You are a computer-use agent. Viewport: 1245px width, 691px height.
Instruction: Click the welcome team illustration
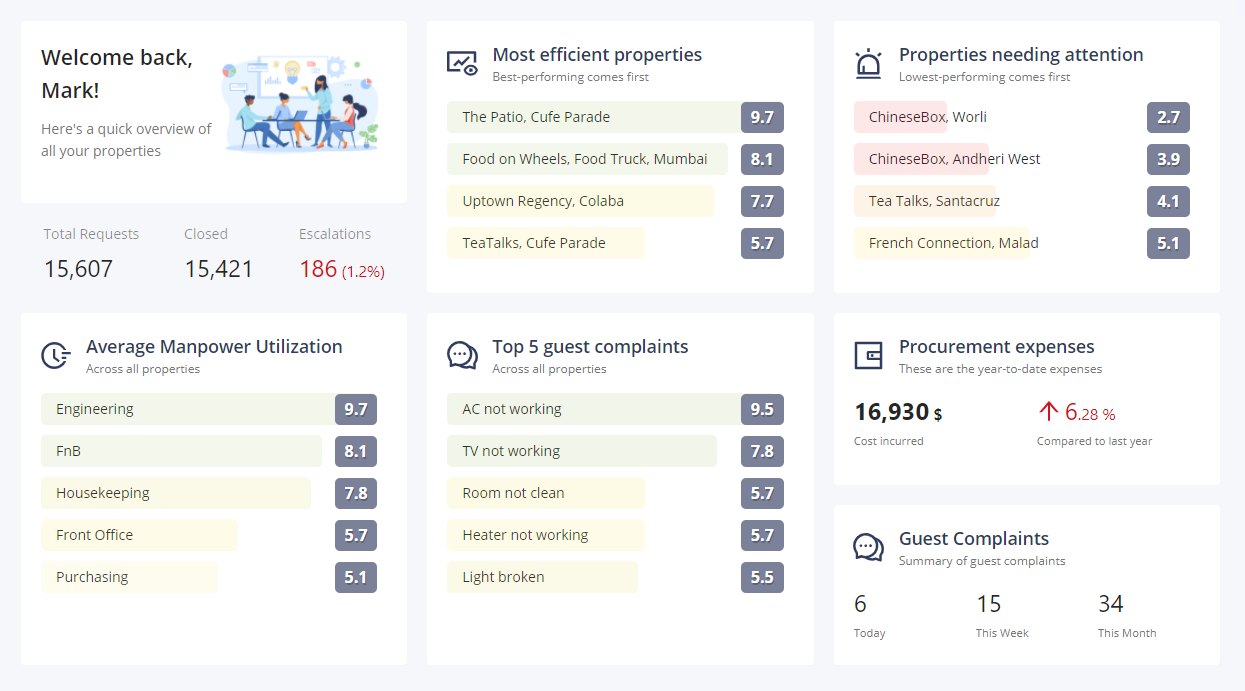(301, 102)
